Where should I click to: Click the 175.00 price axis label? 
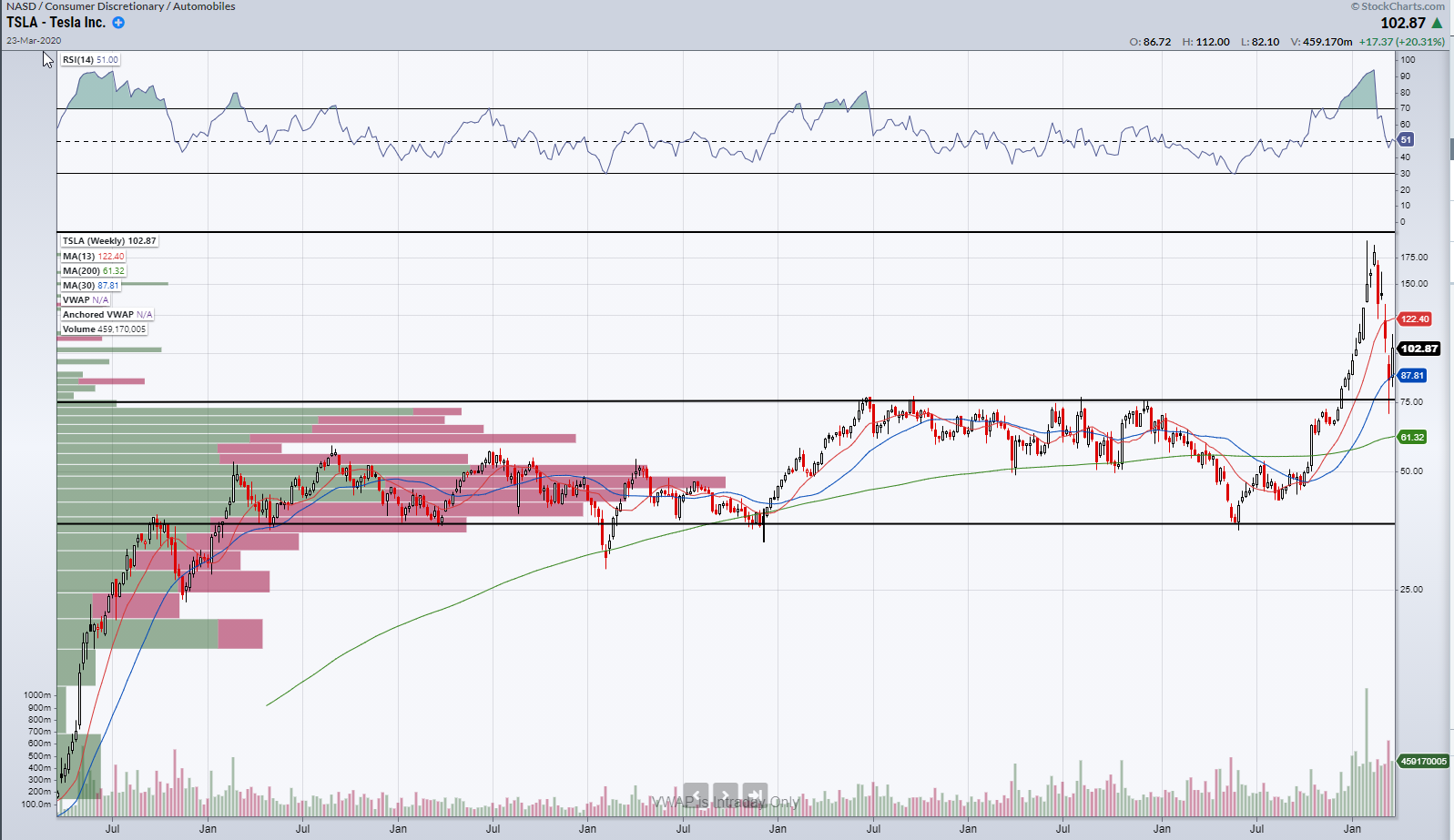click(x=1414, y=257)
